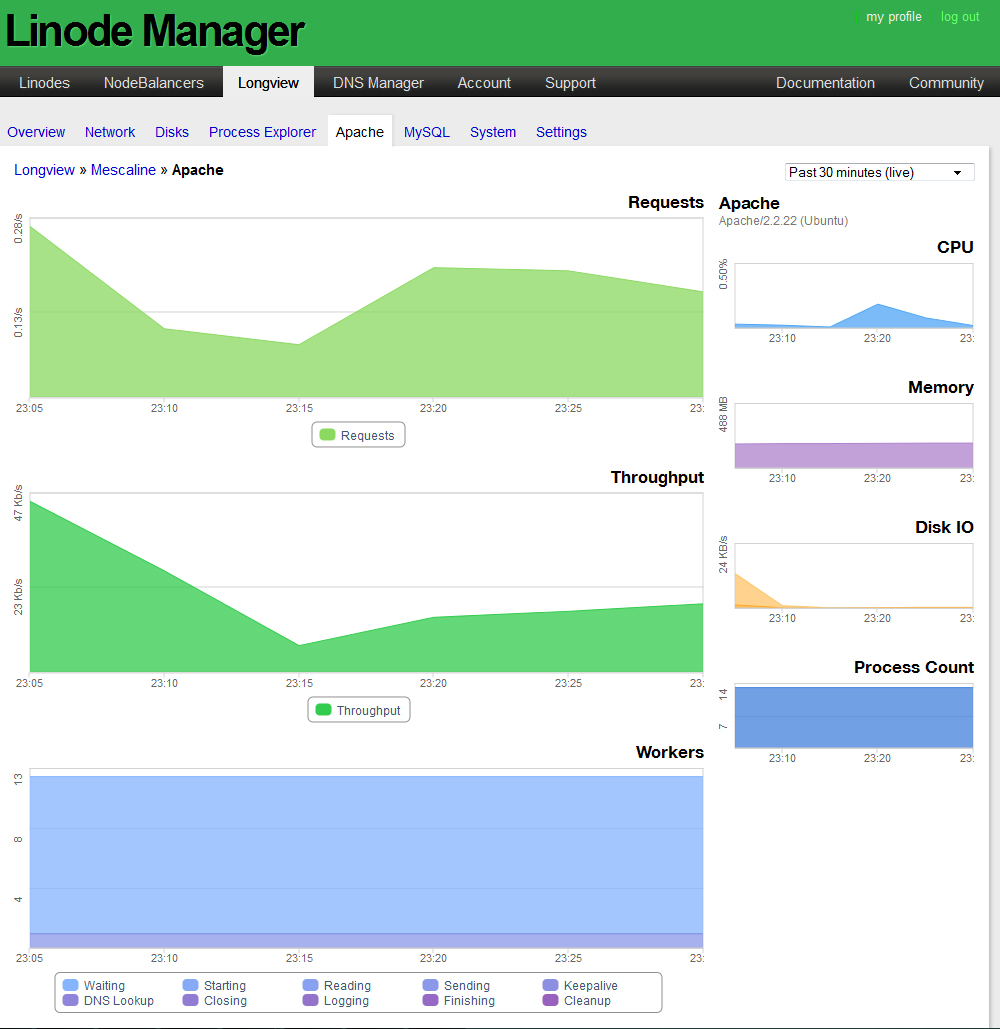1000x1029 pixels.
Task: Click the Workers chart title
Action: tap(669, 752)
